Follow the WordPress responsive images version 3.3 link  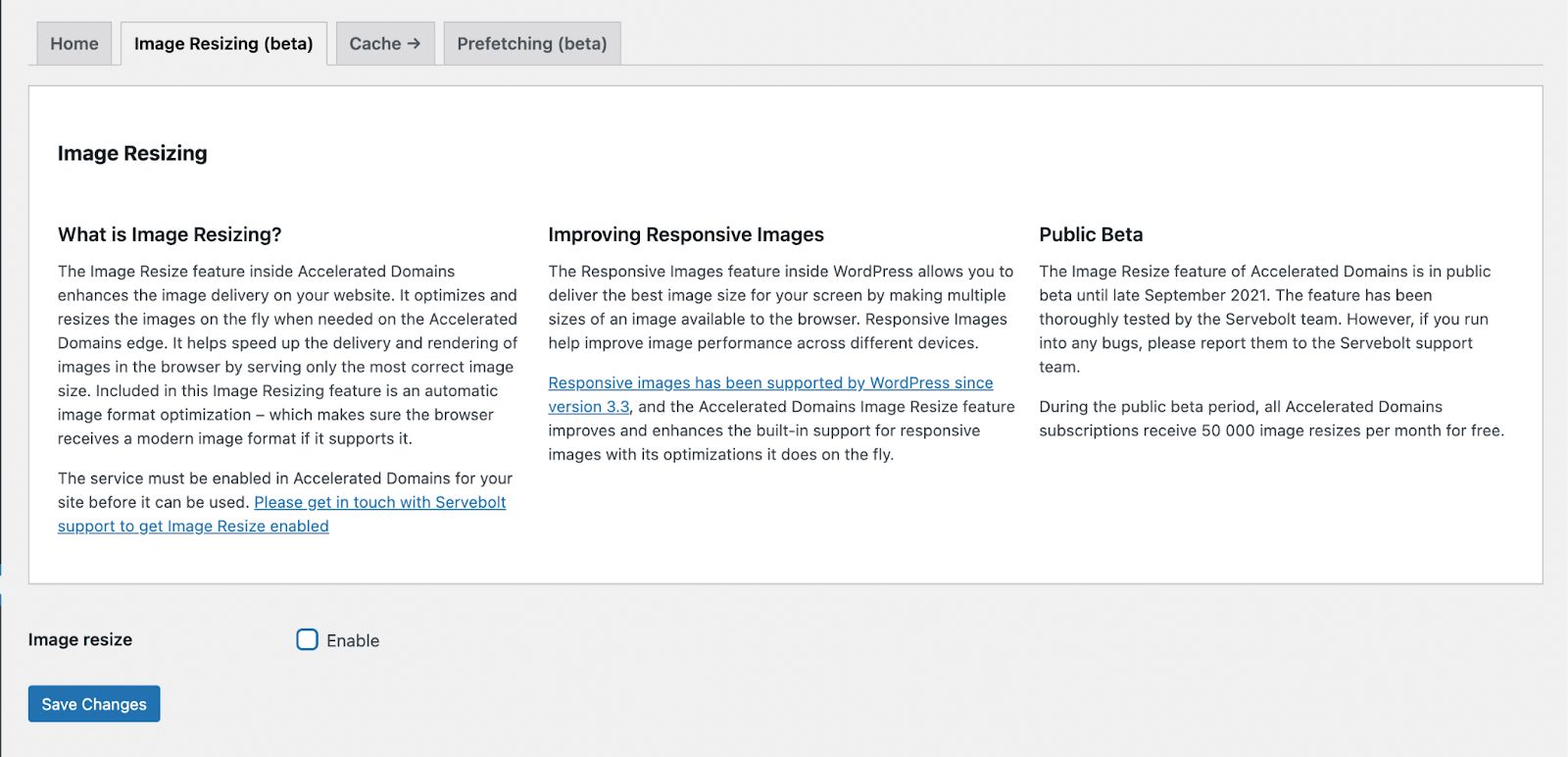tap(770, 394)
